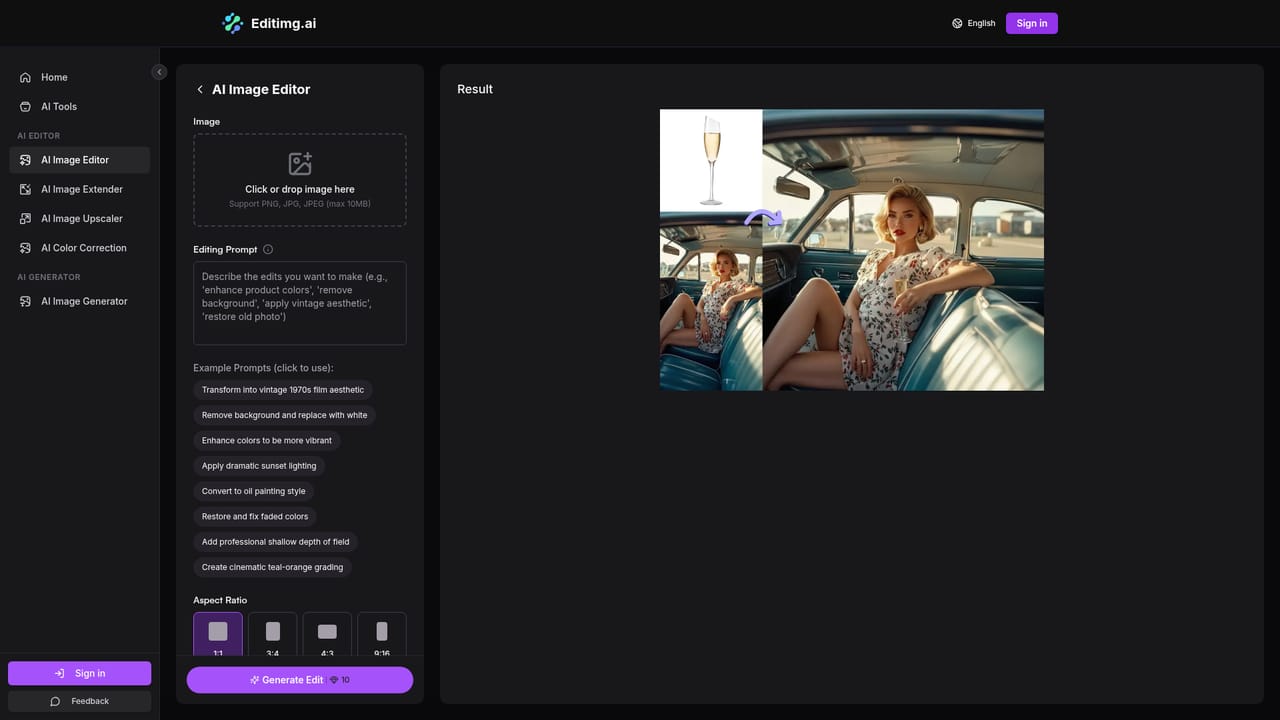Use the 'Transform into vintage 1970s film aesthetic' prompt
Screen dimensions: 1280x720
coord(283,390)
